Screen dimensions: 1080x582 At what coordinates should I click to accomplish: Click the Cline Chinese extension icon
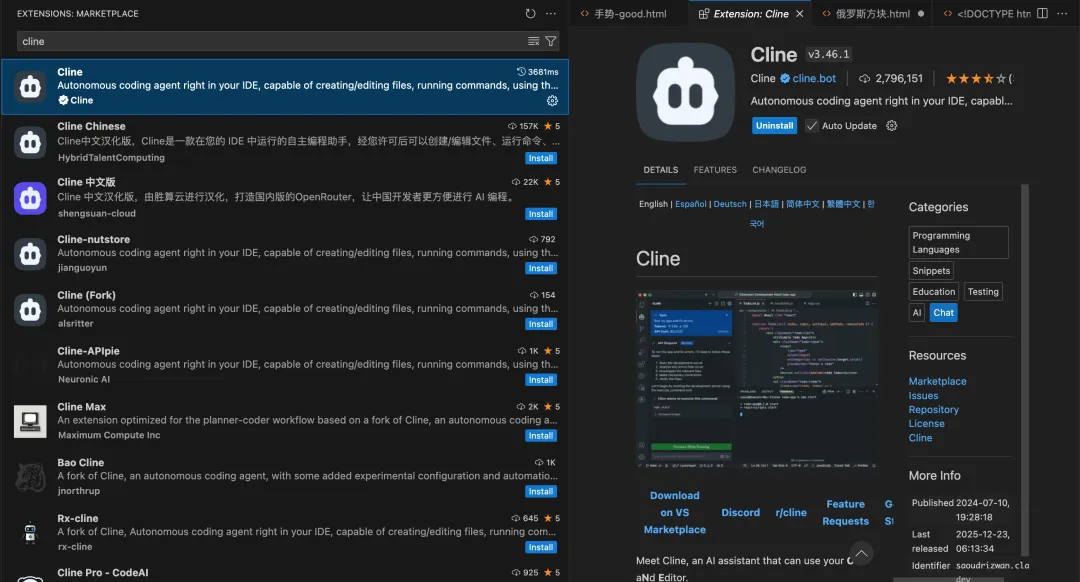[x=30, y=143]
